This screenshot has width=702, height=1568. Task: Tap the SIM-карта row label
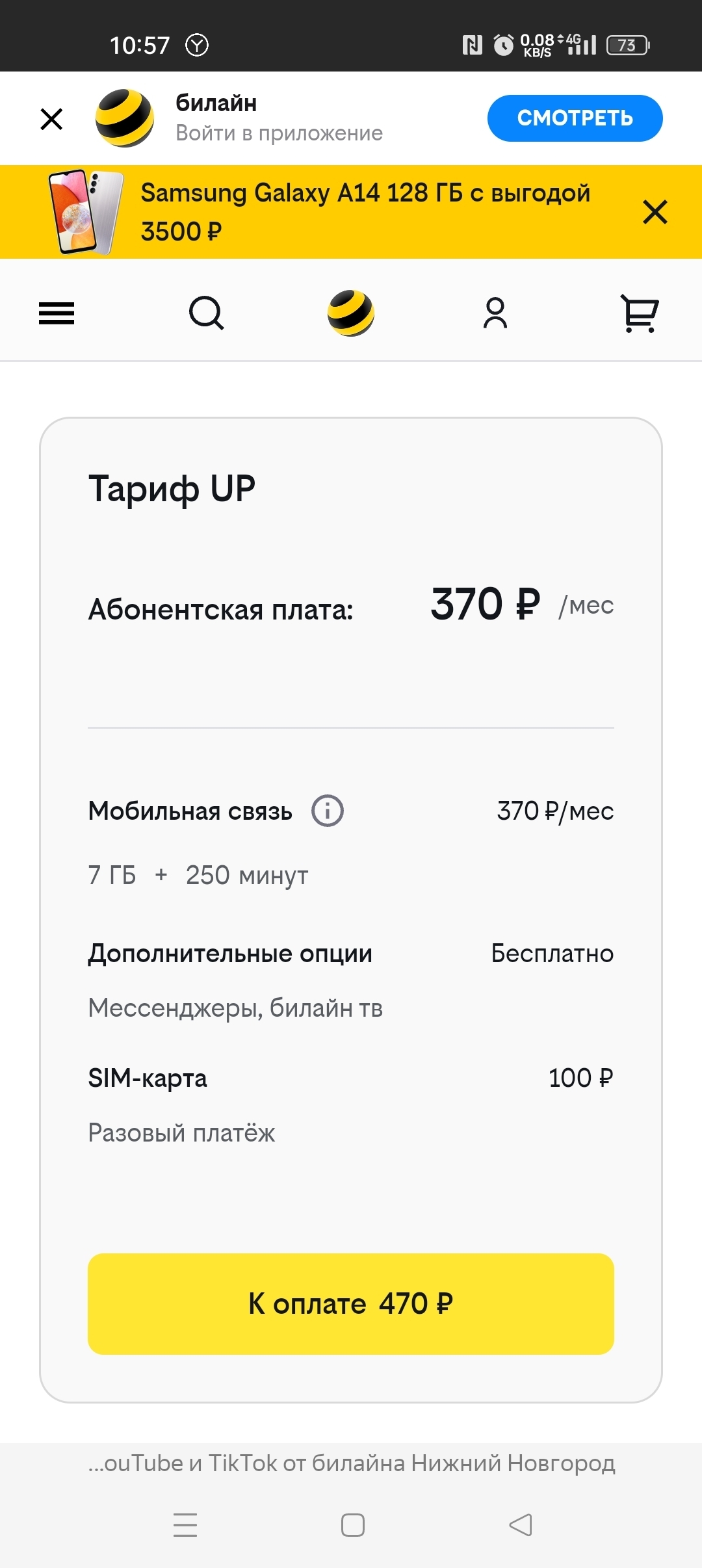(x=148, y=1078)
